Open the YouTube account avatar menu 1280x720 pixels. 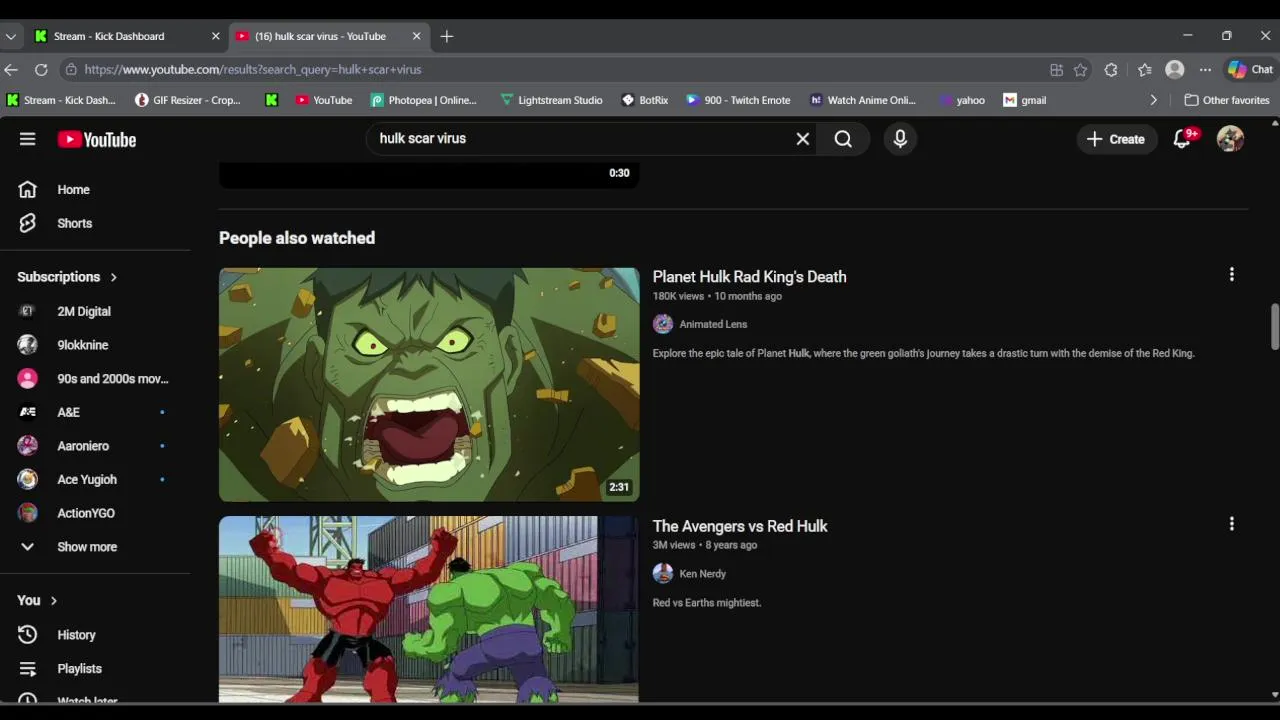coord(1230,139)
